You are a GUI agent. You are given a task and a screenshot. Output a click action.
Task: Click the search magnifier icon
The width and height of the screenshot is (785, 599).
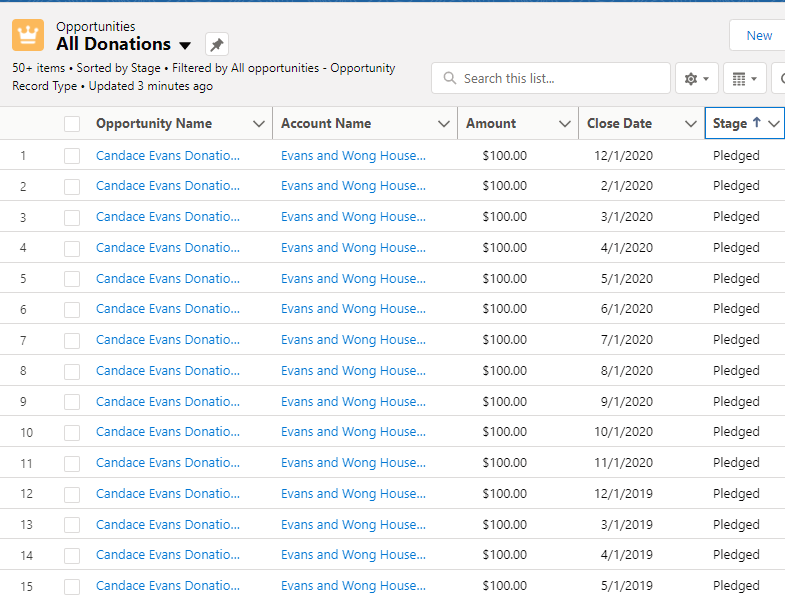450,78
